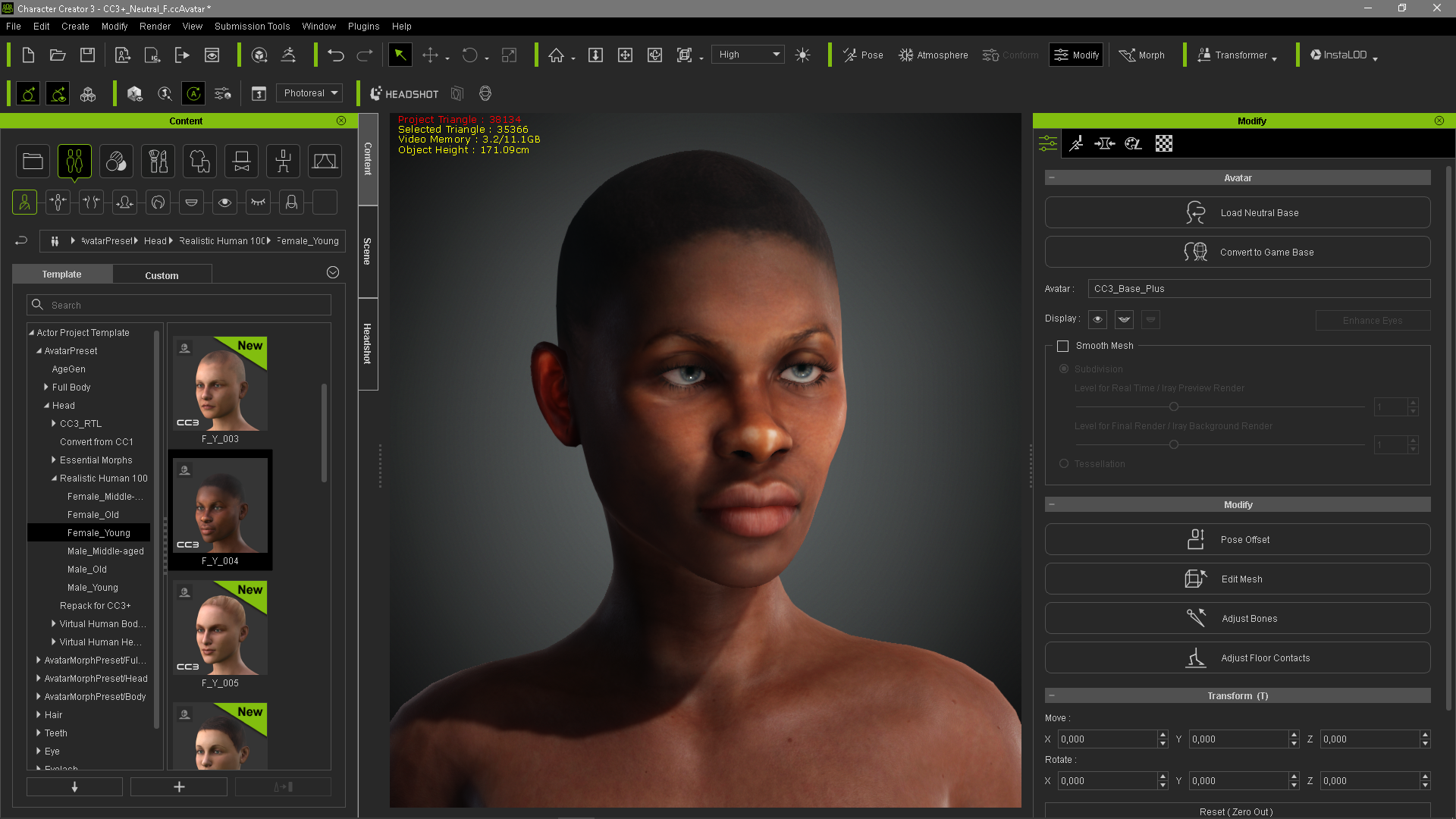Open the content options chevron beside Custom tab
Viewport: 1456px width, 819px height.
[x=332, y=272]
